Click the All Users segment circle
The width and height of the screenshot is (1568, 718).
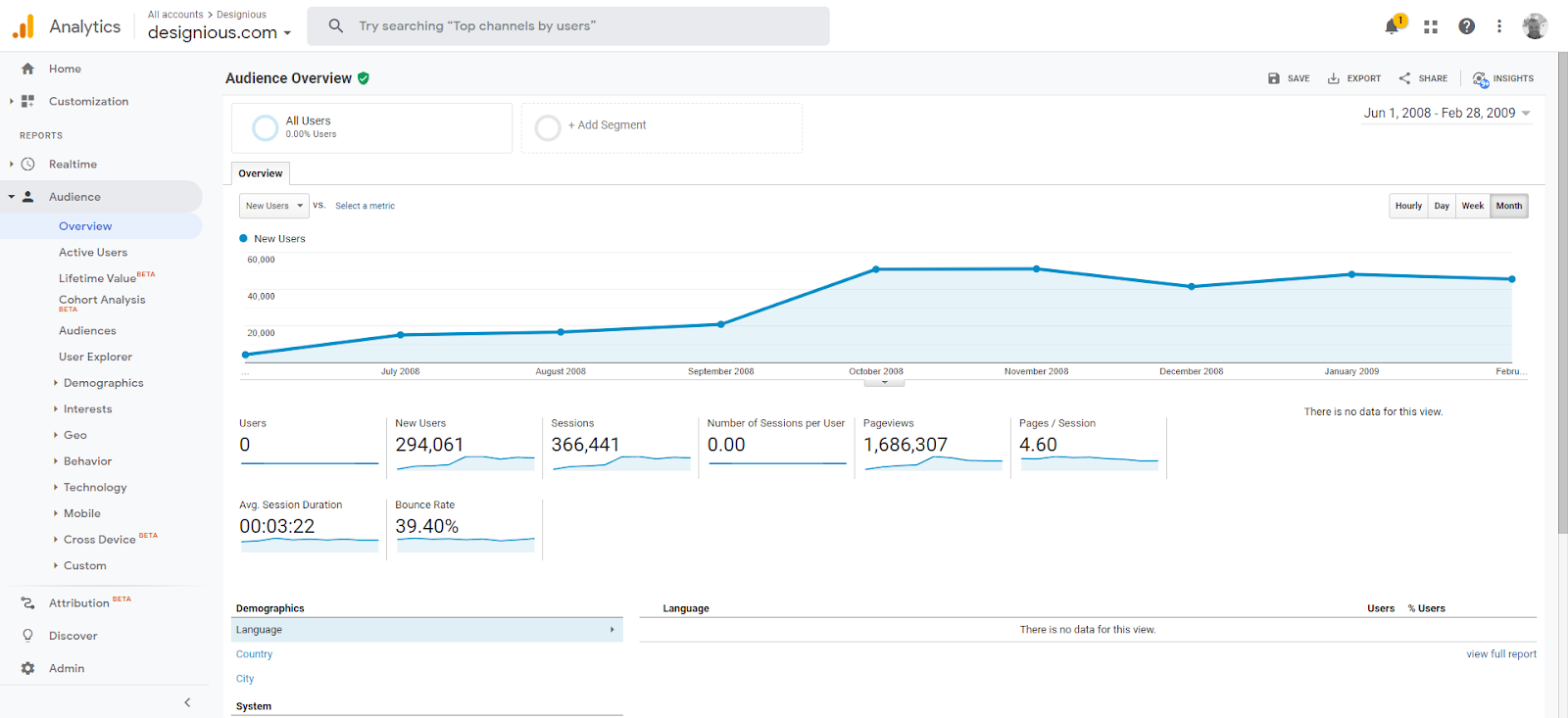pyautogui.click(x=265, y=127)
